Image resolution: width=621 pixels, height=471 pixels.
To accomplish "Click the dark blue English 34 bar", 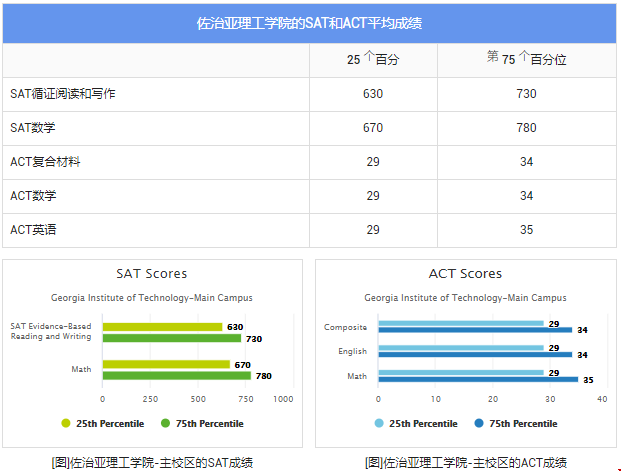I will tap(475, 355).
